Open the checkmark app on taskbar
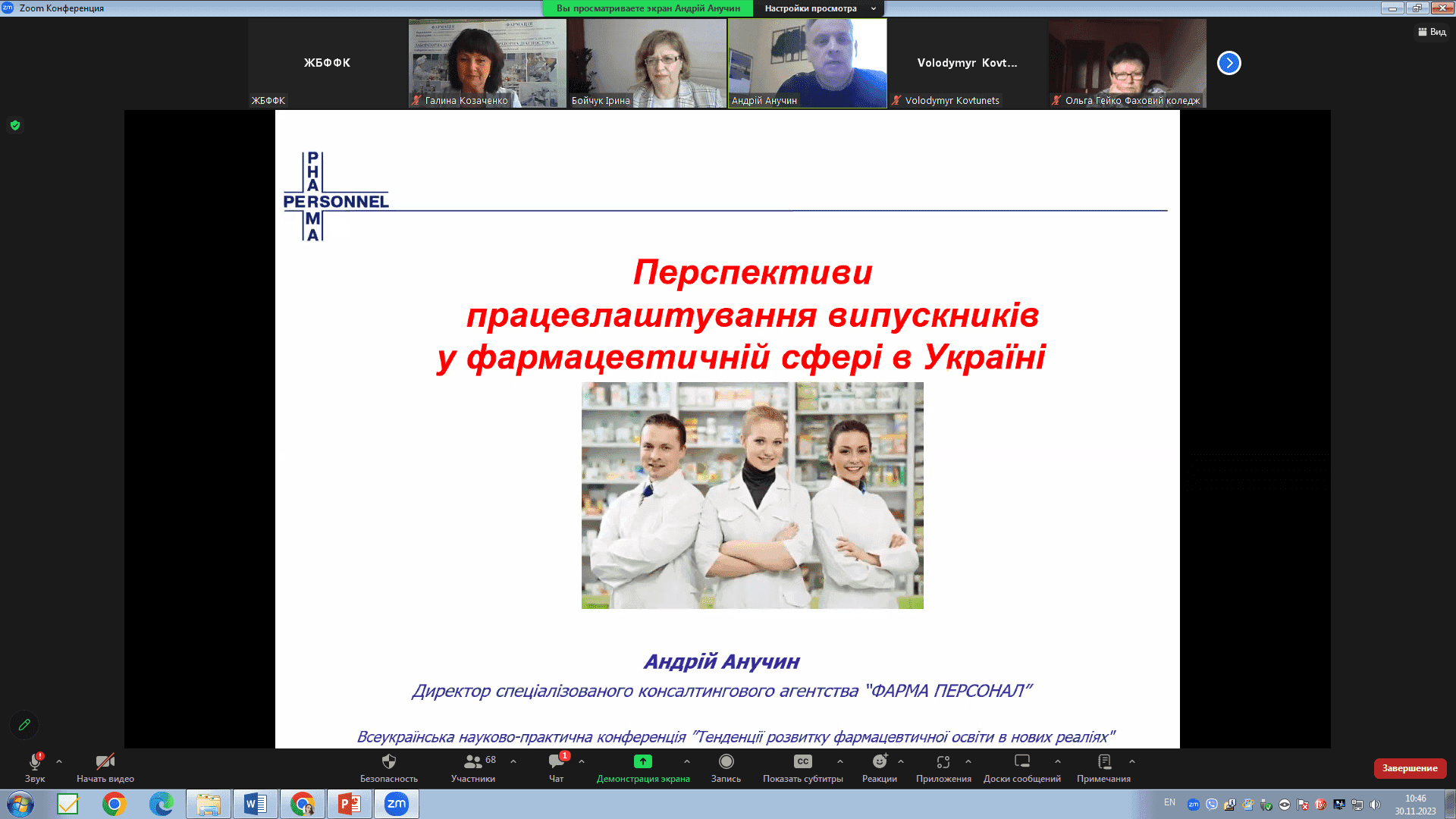Screen dimensions: 1456x819 pyautogui.click(x=67, y=804)
